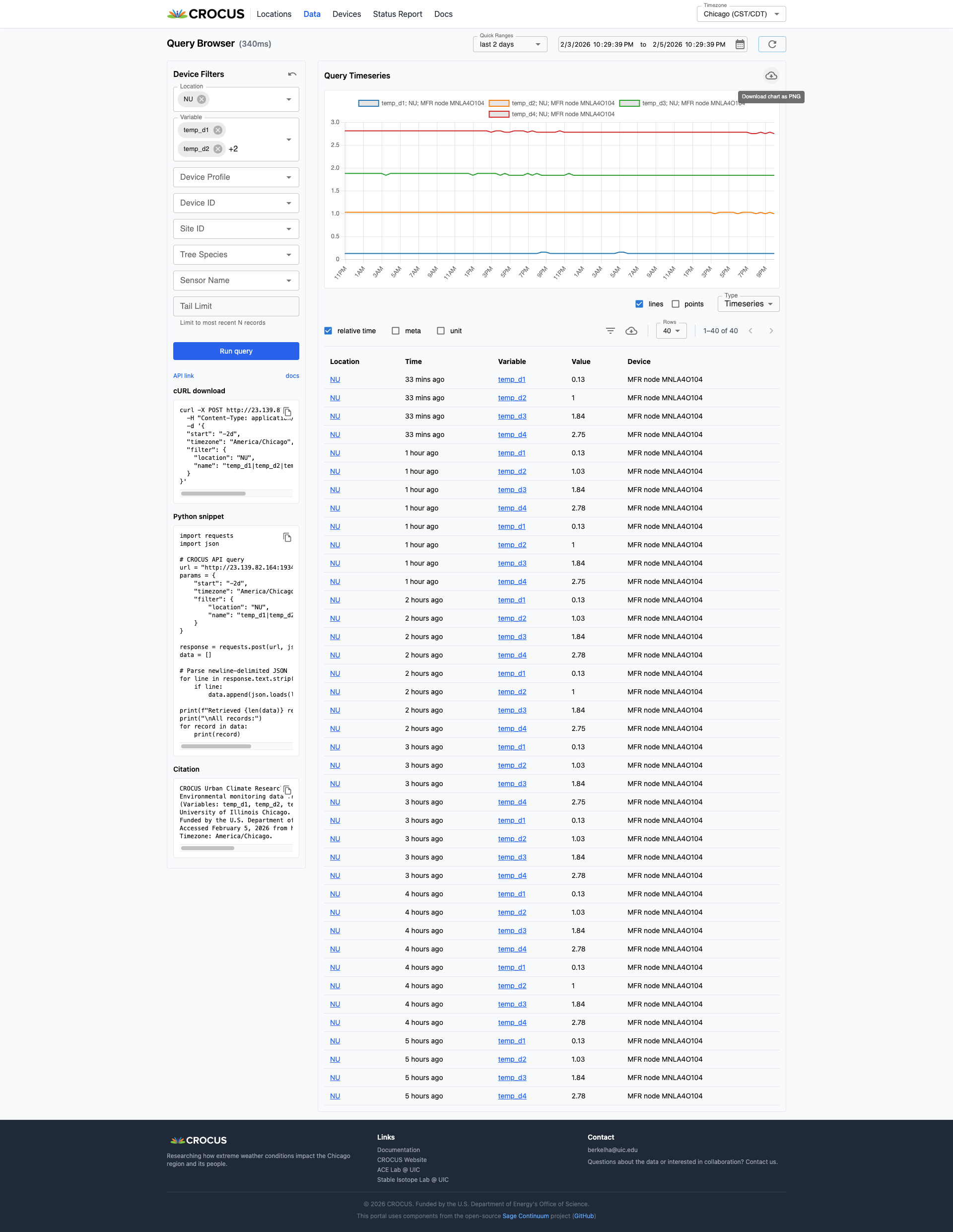The height and width of the screenshot is (1232, 953).
Task: Enable the points checkbox on chart
Action: coord(675,303)
